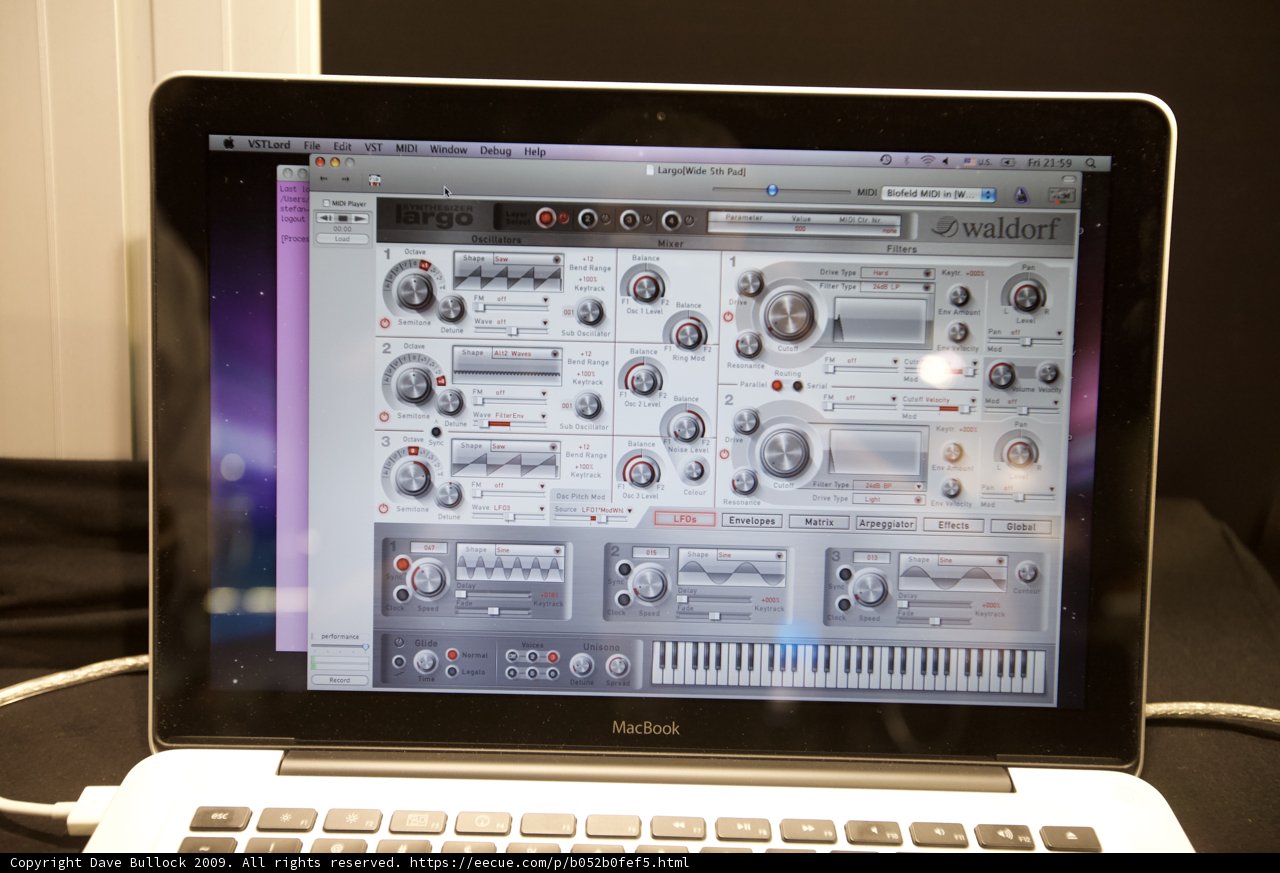Switch to the Envelopes tab

tap(751, 521)
